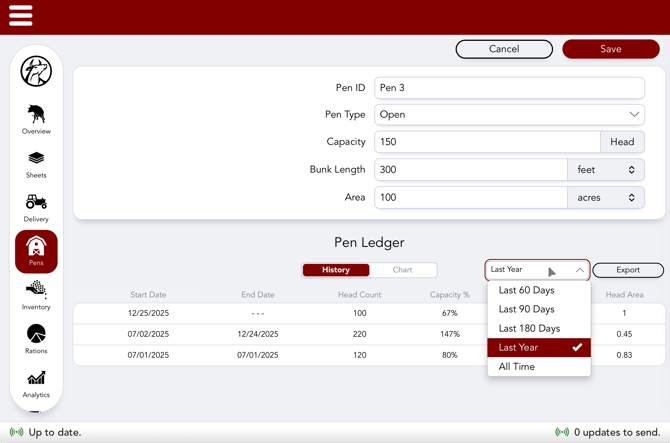
Task: Collapse the Last Year range dropdown
Action: 538,270
